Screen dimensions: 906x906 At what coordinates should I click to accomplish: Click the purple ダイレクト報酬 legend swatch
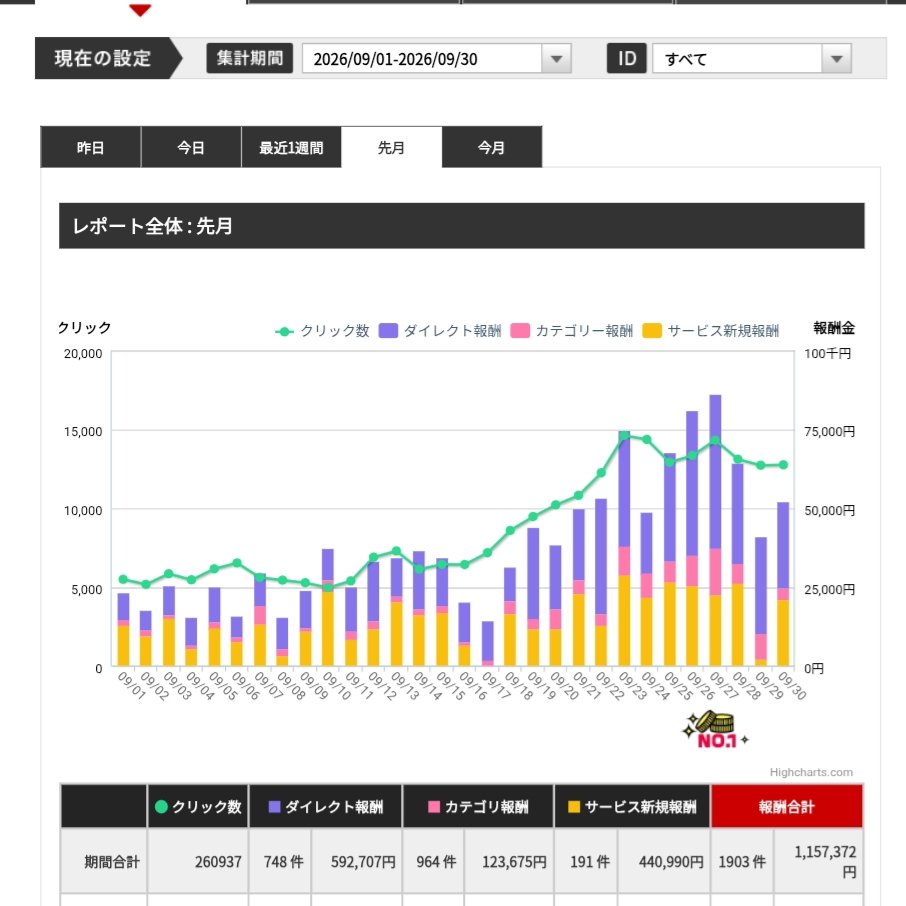click(x=388, y=331)
